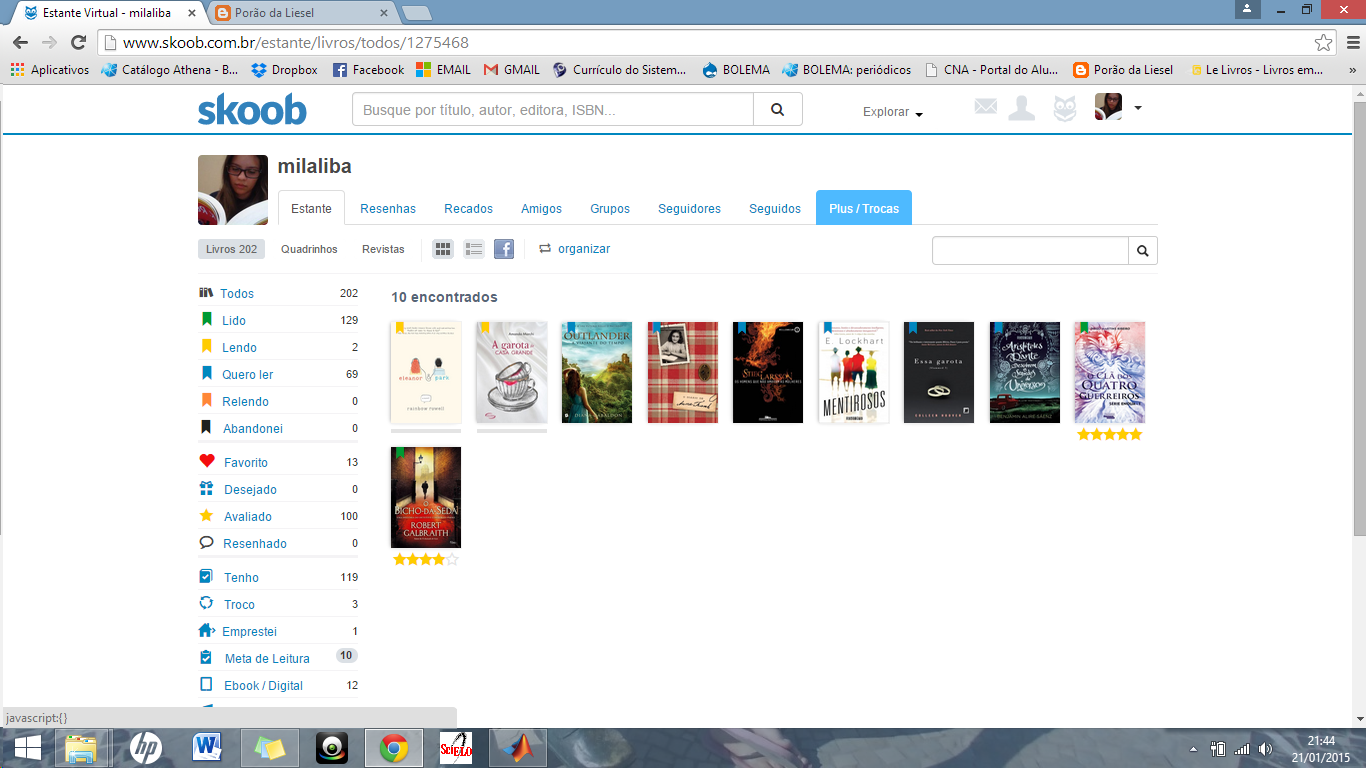Bookmark page with star icon

pyautogui.click(x=1323, y=43)
